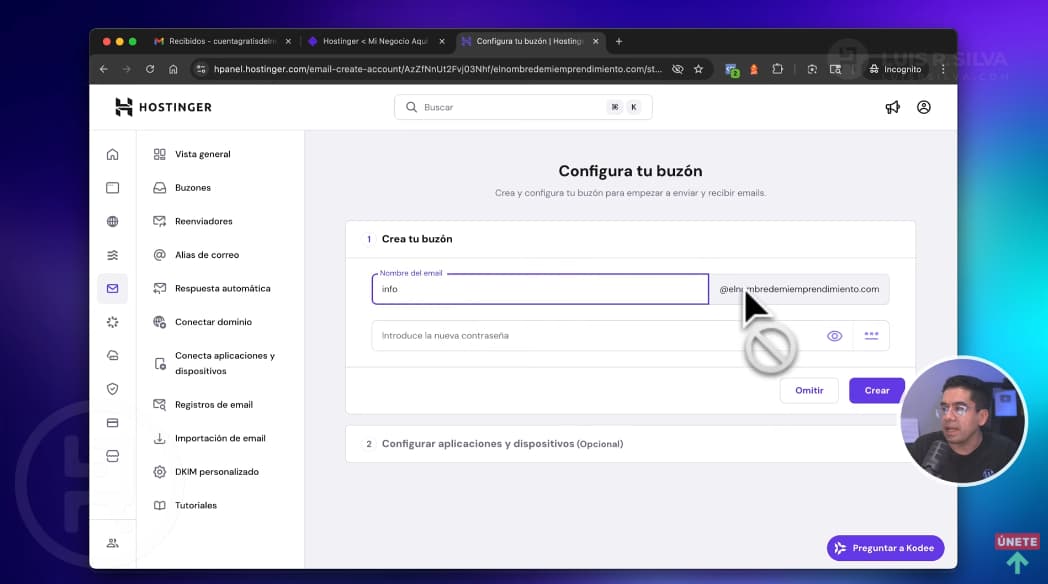Open Registros de email in the sidebar
Viewport: 1048px width, 584px height.
pyautogui.click(x=214, y=405)
